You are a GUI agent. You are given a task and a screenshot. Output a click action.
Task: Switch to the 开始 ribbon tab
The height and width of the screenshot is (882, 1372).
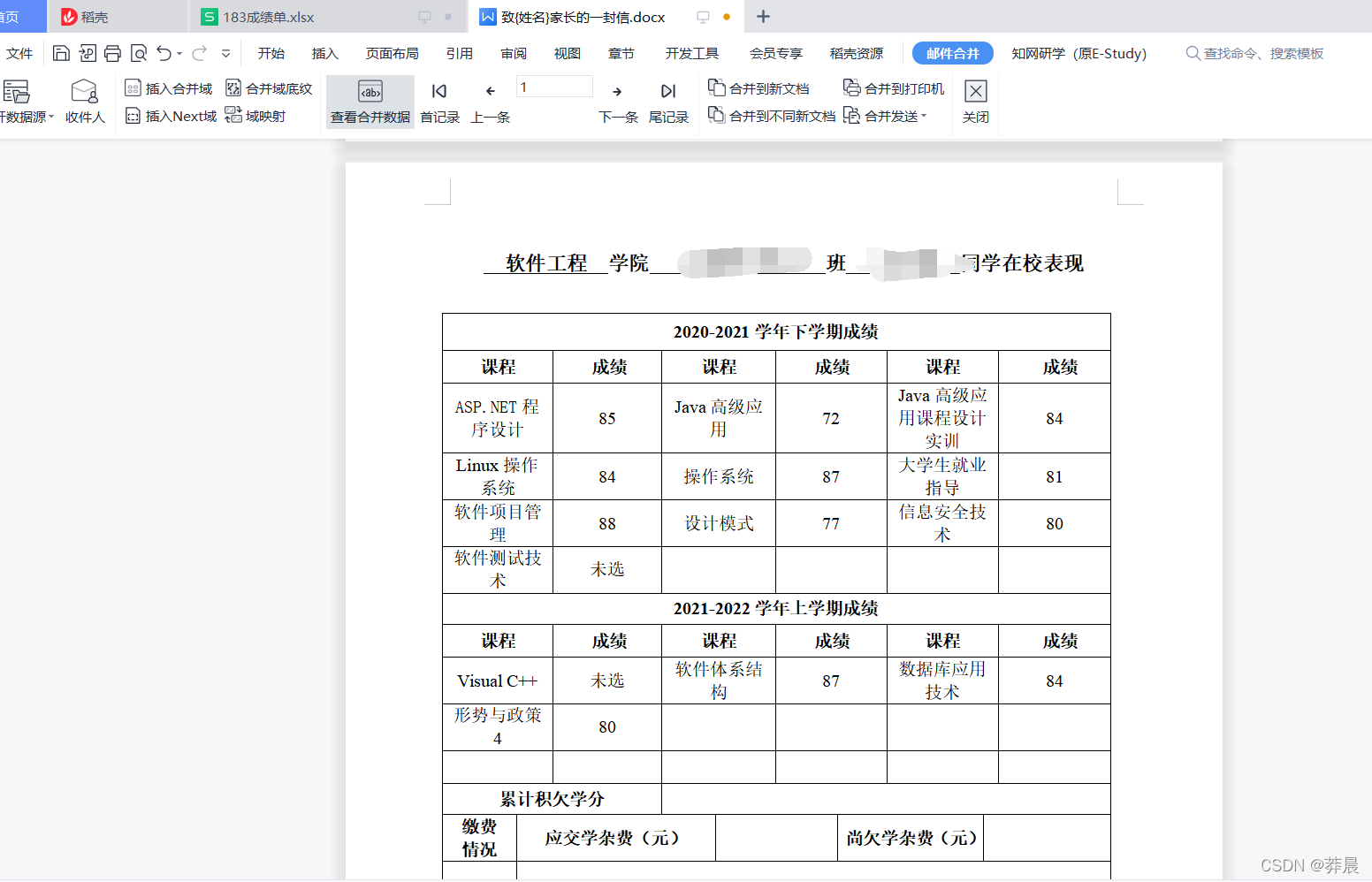click(x=271, y=54)
